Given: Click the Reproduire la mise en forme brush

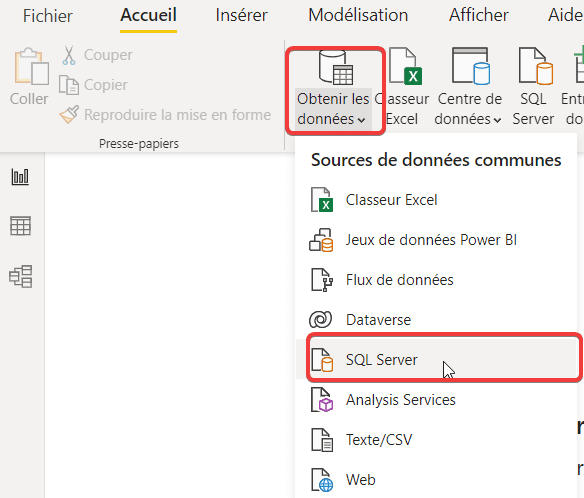Looking at the screenshot, I should pos(69,114).
